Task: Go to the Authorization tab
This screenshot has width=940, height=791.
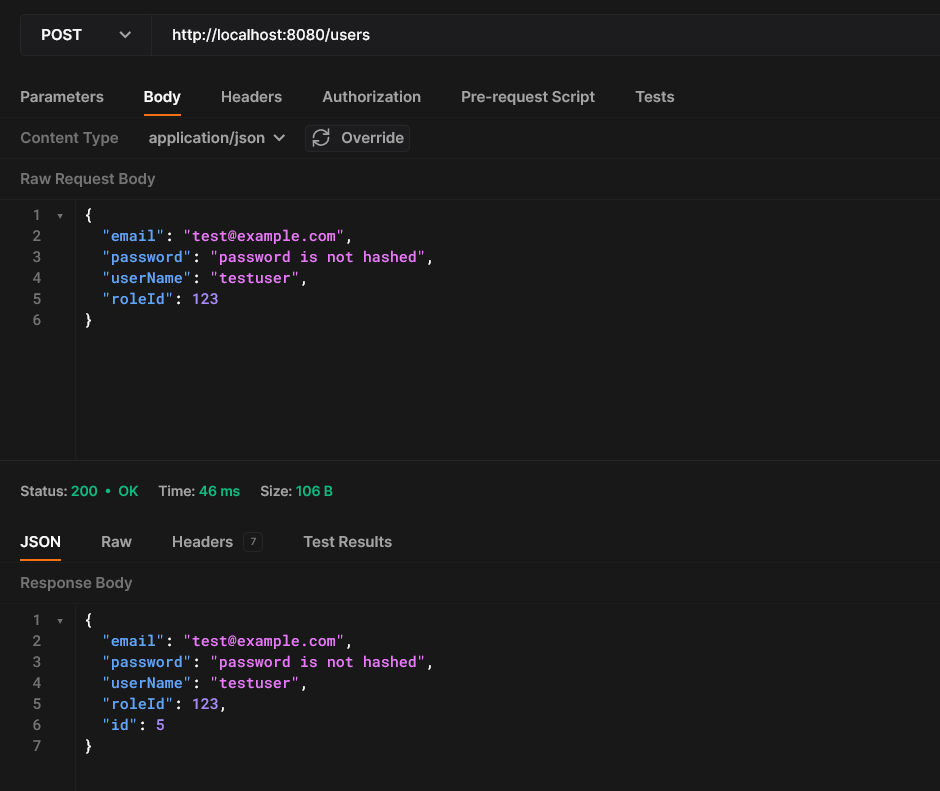Action: pyautogui.click(x=371, y=97)
